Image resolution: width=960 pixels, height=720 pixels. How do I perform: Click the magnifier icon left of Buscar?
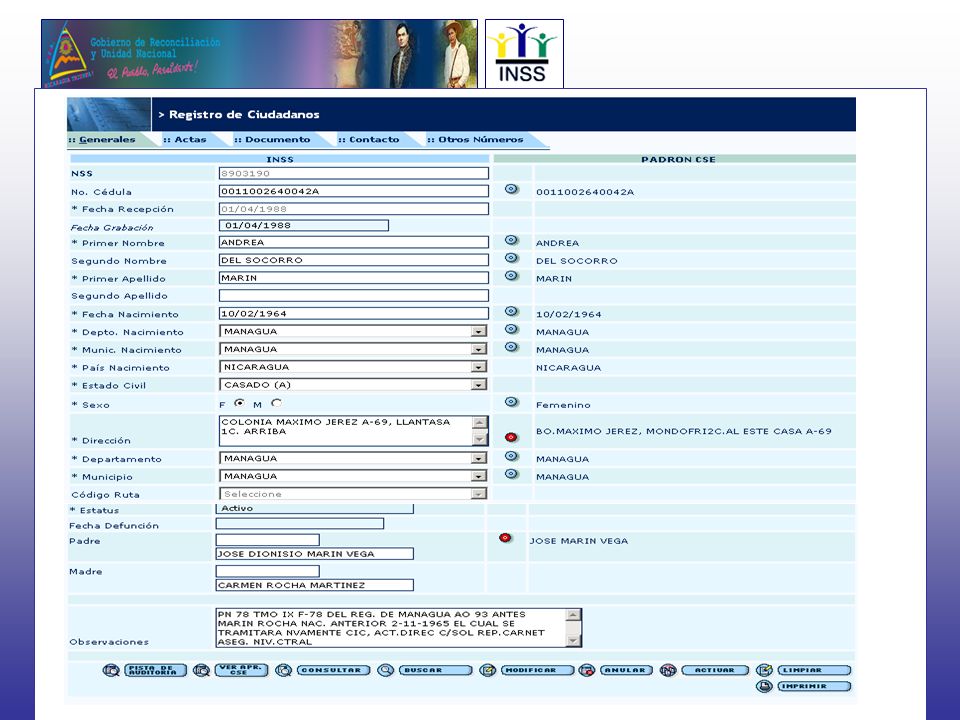pyautogui.click(x=386, y=670)
